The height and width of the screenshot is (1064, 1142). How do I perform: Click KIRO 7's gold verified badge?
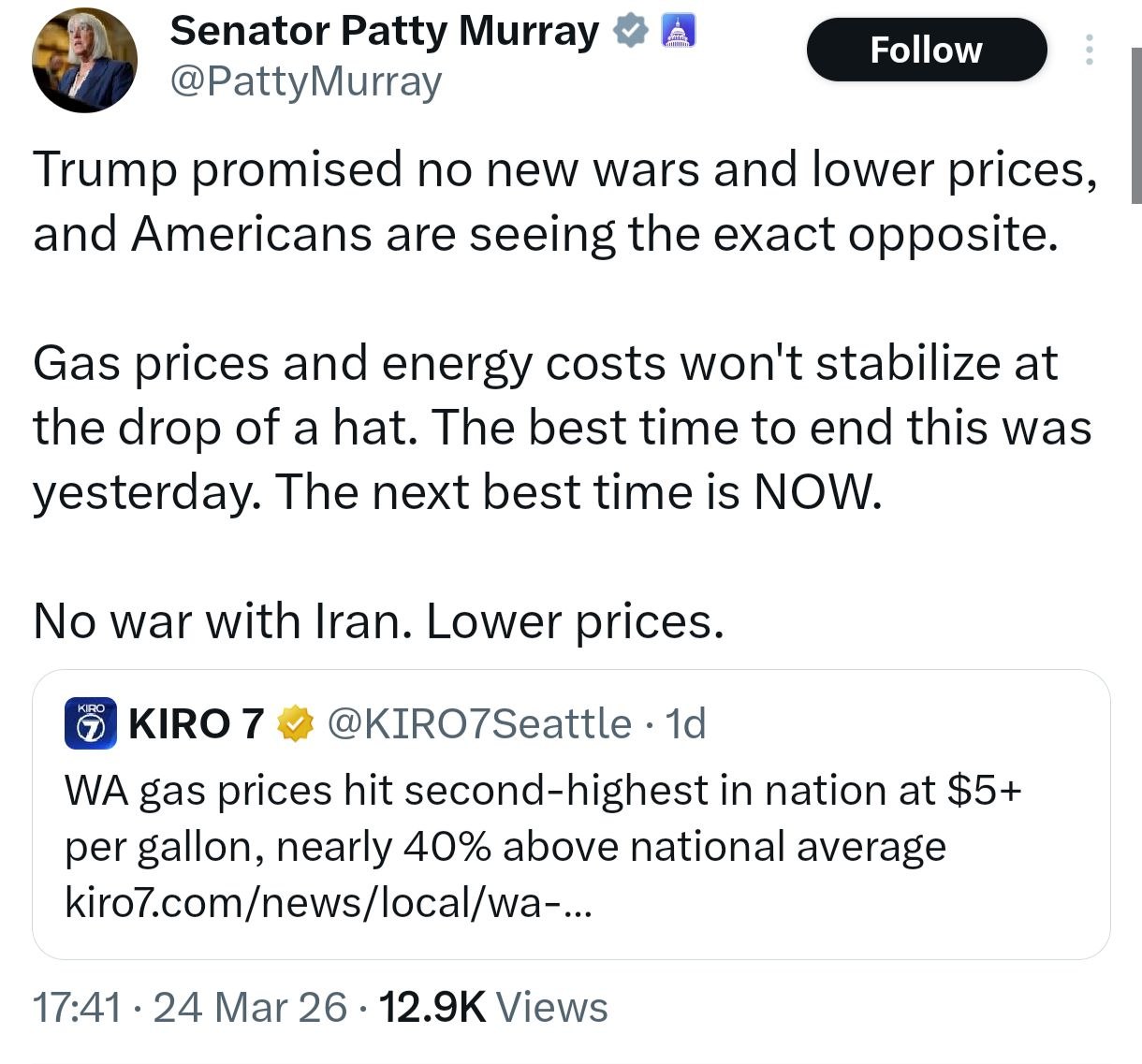[295, 723]
